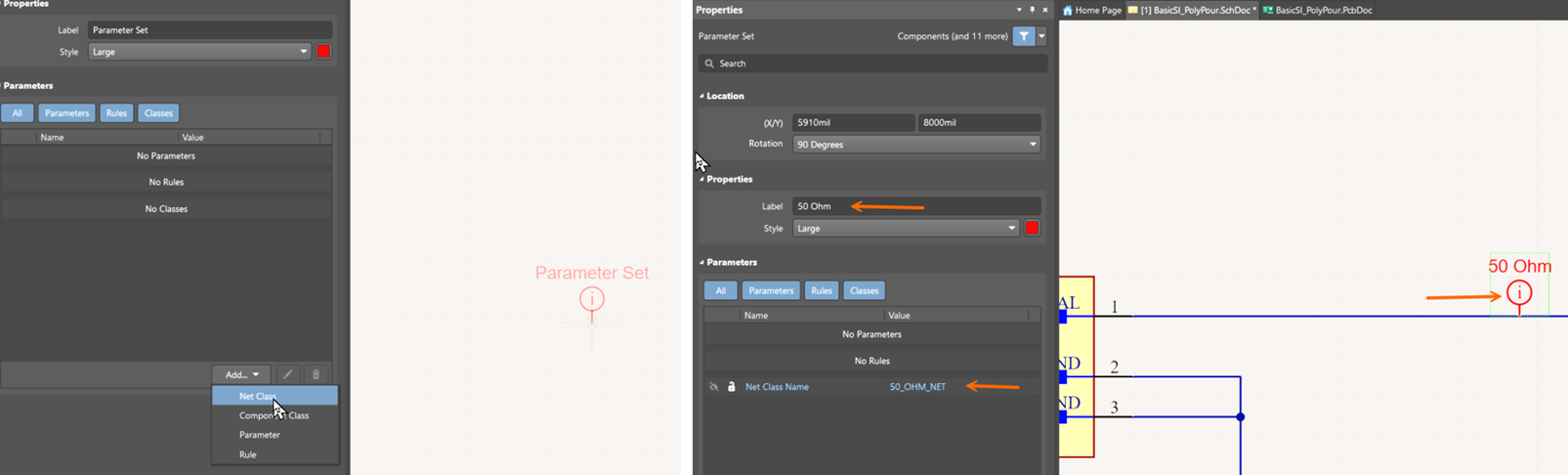Screen dimensions: 1568x475
Task: Click the PcbDoc tab board icon
Action: click(x=1267, y=10)
